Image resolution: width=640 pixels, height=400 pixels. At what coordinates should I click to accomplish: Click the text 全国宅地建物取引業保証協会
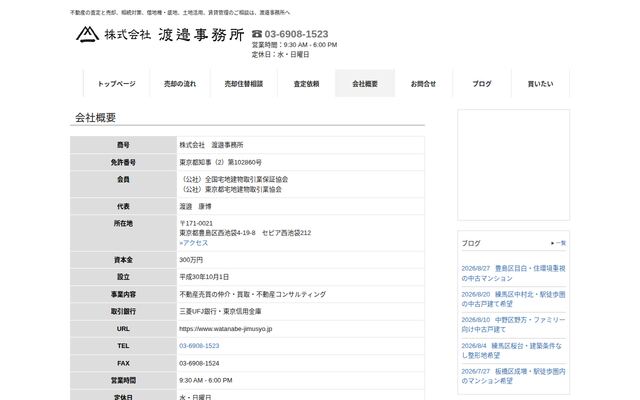247,179
